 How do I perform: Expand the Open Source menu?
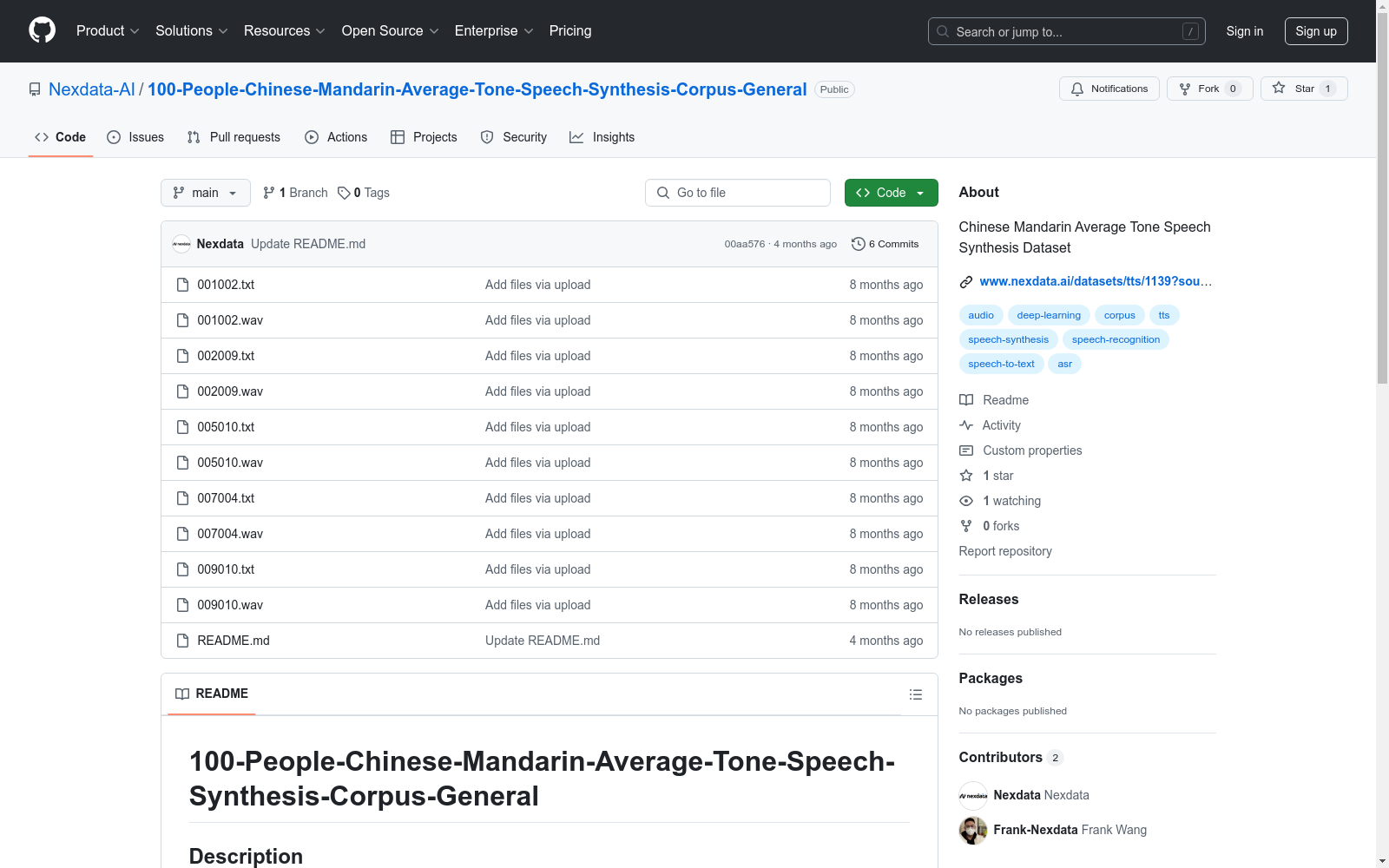pos(391,31)
